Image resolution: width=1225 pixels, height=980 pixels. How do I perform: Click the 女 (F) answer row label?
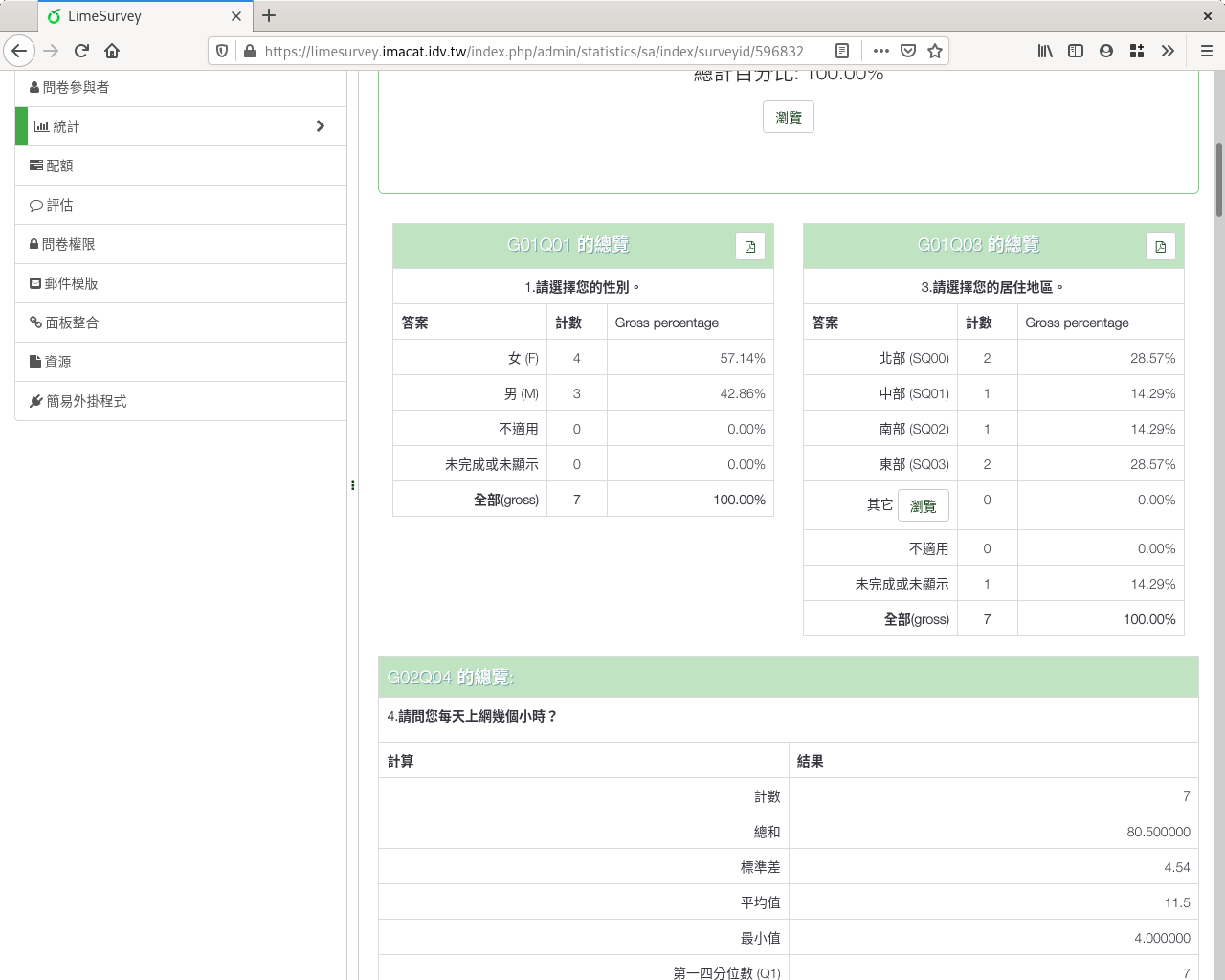523,358
